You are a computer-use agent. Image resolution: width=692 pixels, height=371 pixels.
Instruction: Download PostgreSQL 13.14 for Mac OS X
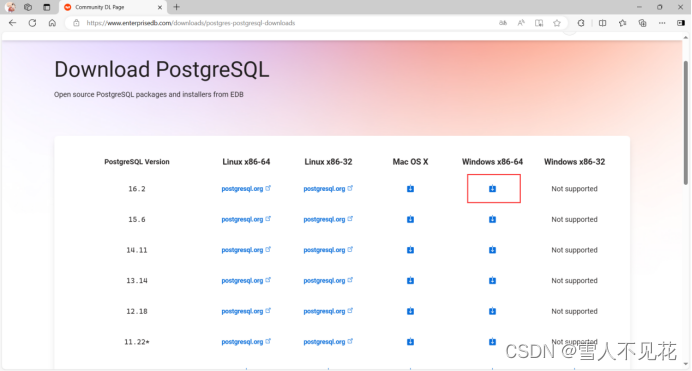pyautogui.click(x=410, y=281)
